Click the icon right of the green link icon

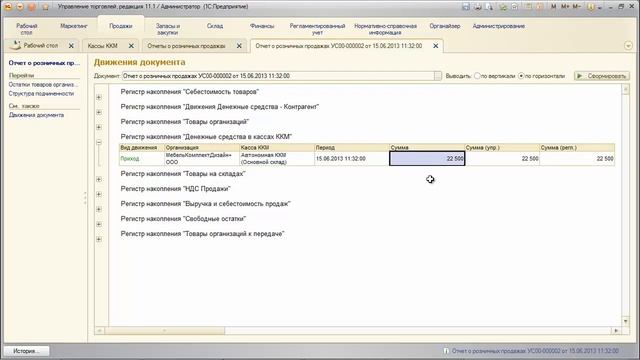point(515,7)
